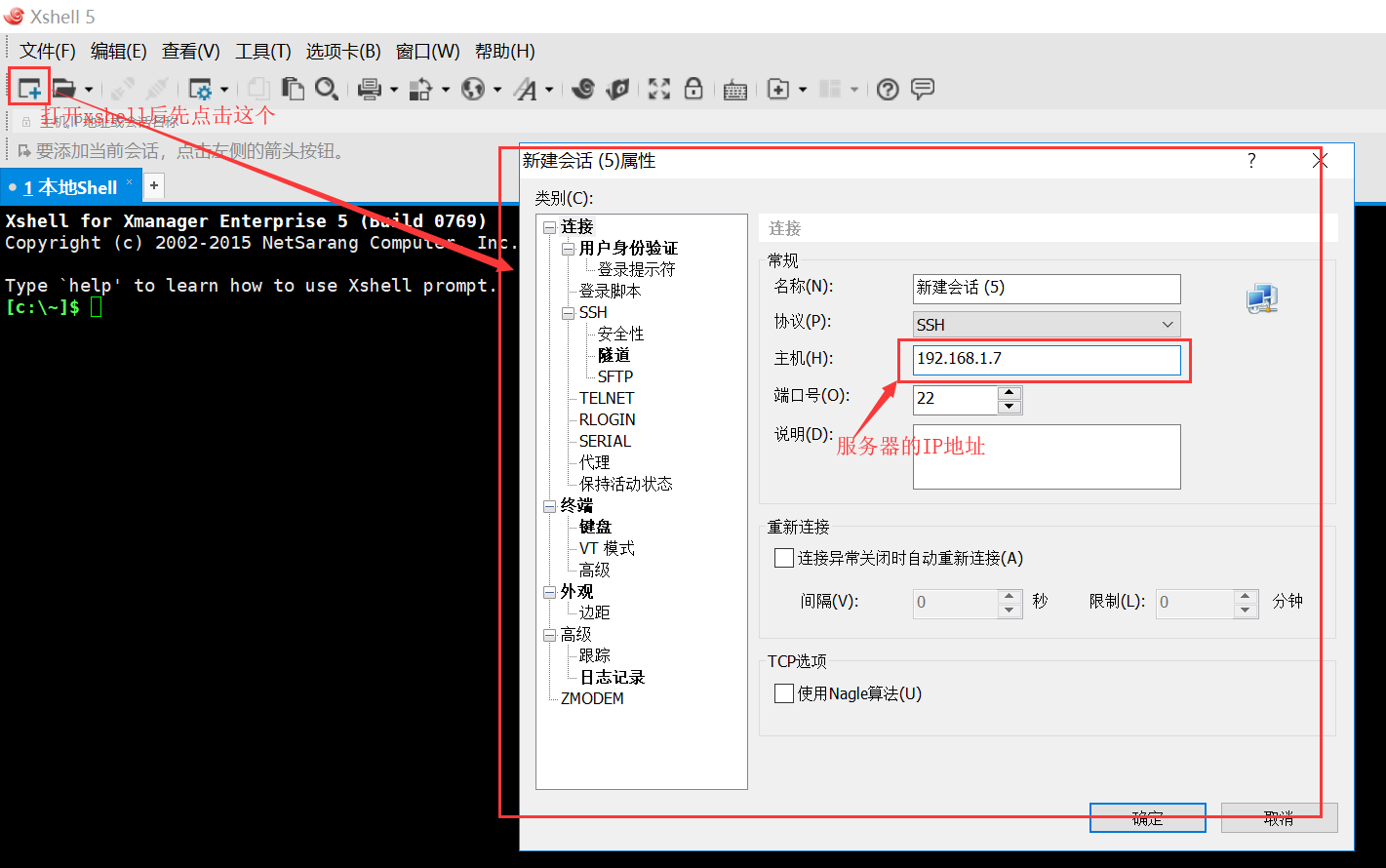Collapse the 用户身份验证 tree node
The width and height of the screenshot is (1386, 868).
[569, 249]
